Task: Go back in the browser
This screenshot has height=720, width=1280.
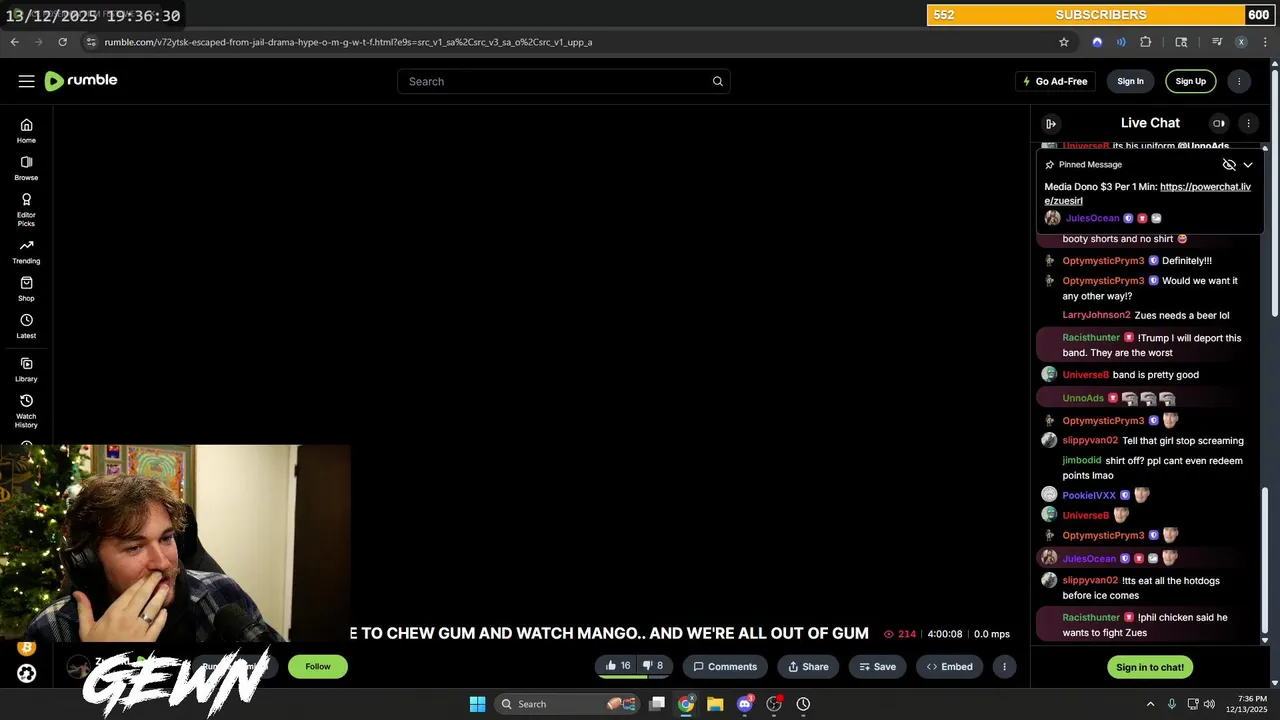Action: pos(14,42)
